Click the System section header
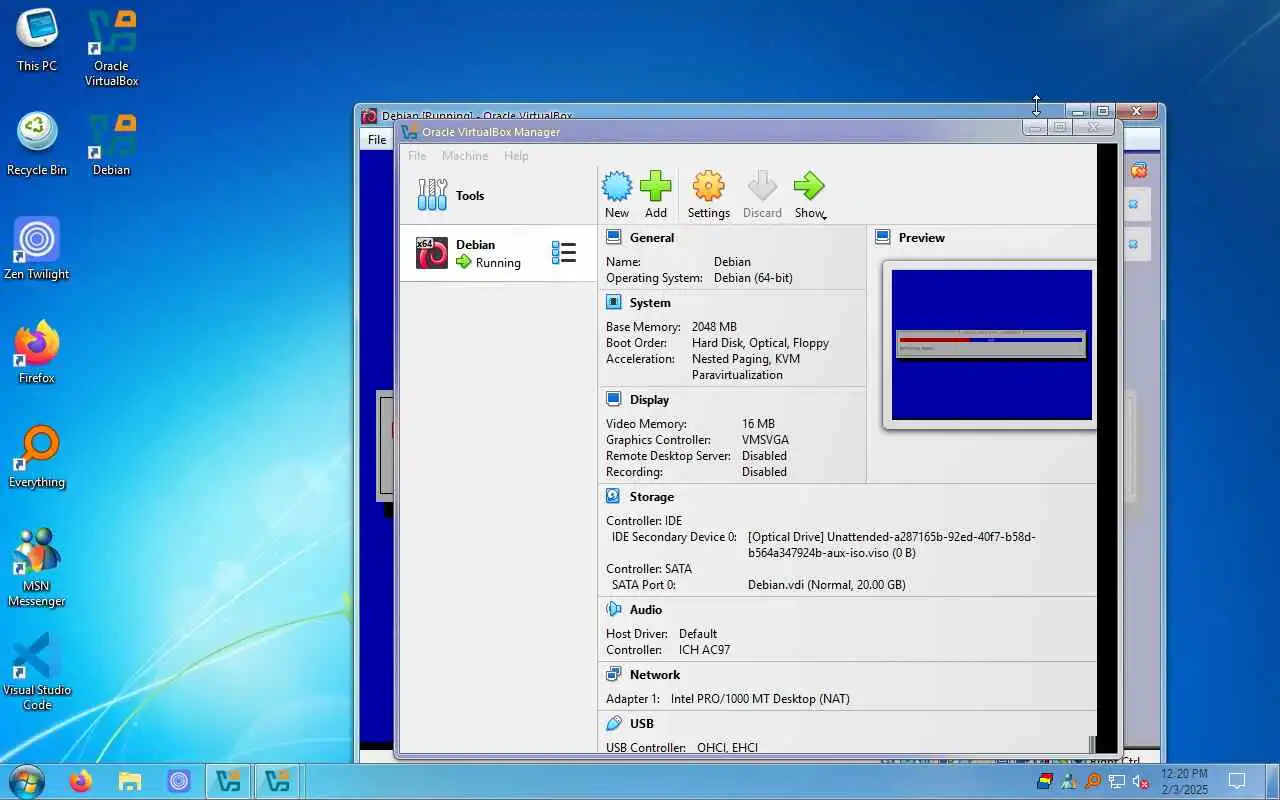Image resolution: width=1280 pixels, height=800 pixels. click(650, 303)
